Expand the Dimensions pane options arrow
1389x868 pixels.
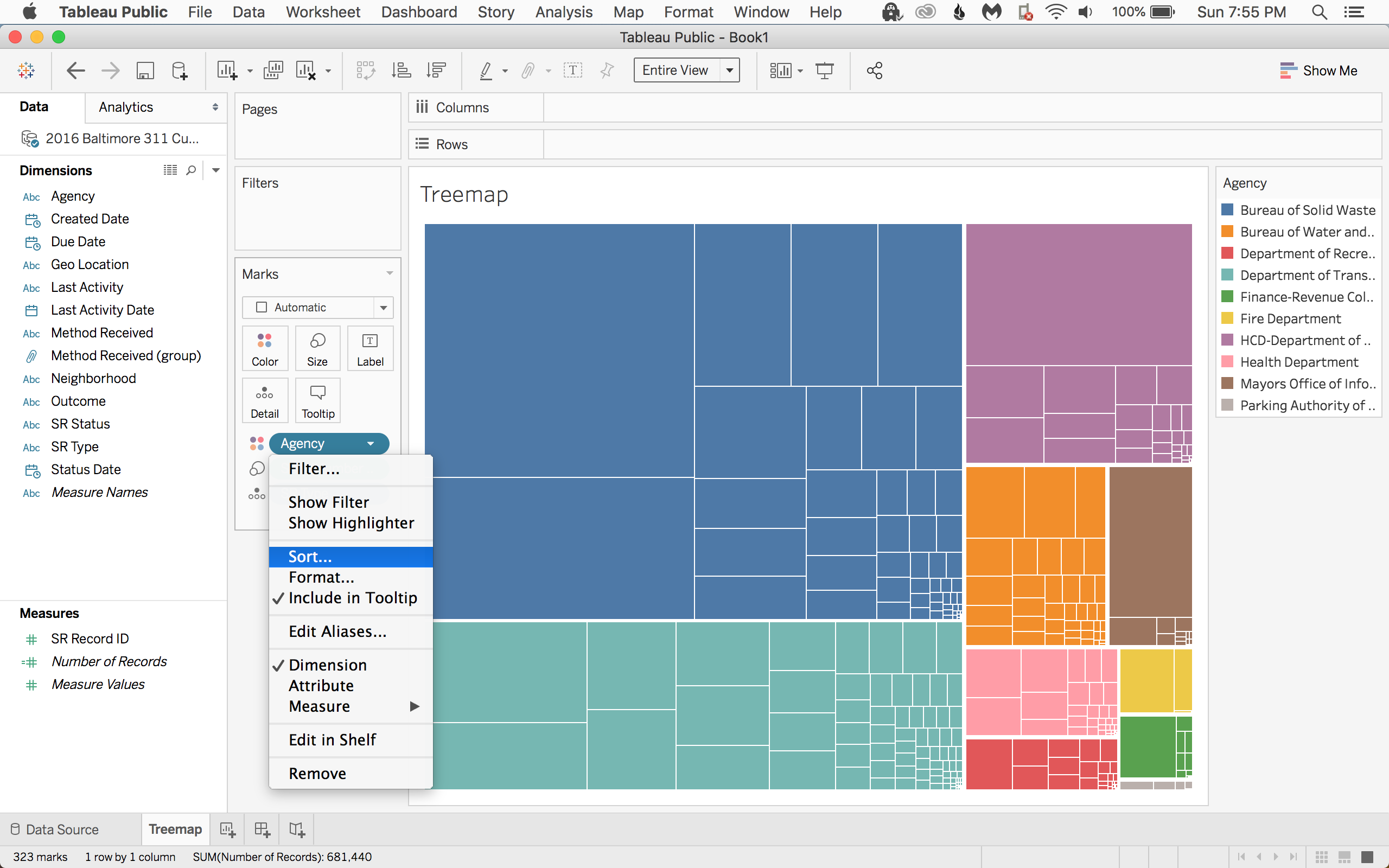[216, 170]
